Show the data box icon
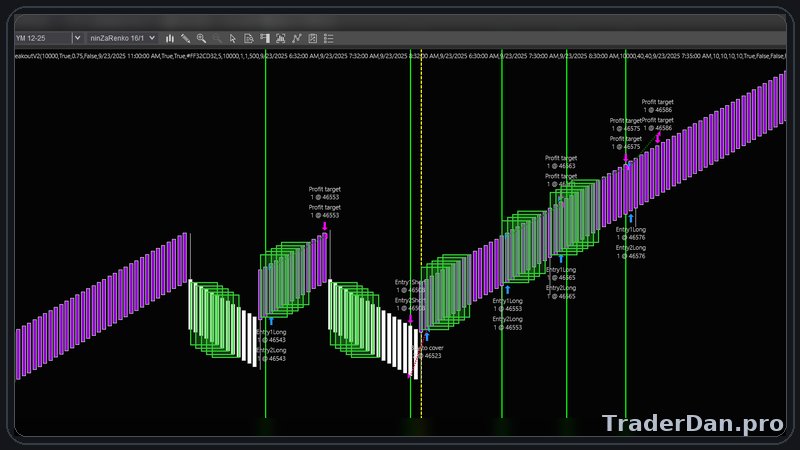The height and width of the screenshot is (450, 800). [248, 38]
